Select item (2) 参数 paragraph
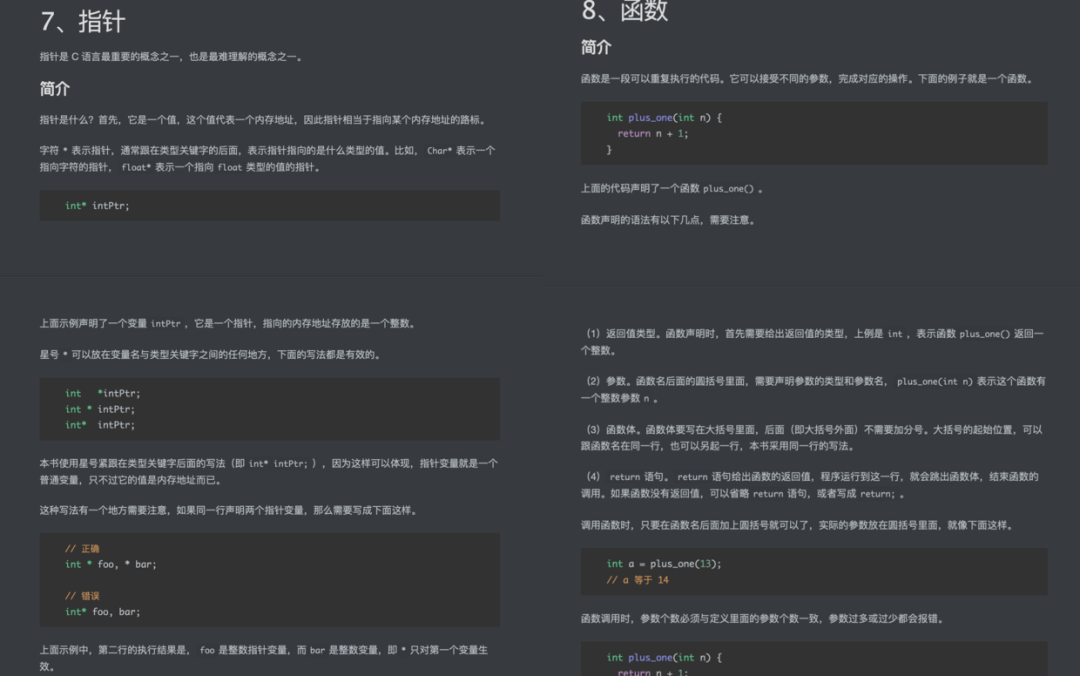This screenshot has height=676, width=1080. click(815, 388)
